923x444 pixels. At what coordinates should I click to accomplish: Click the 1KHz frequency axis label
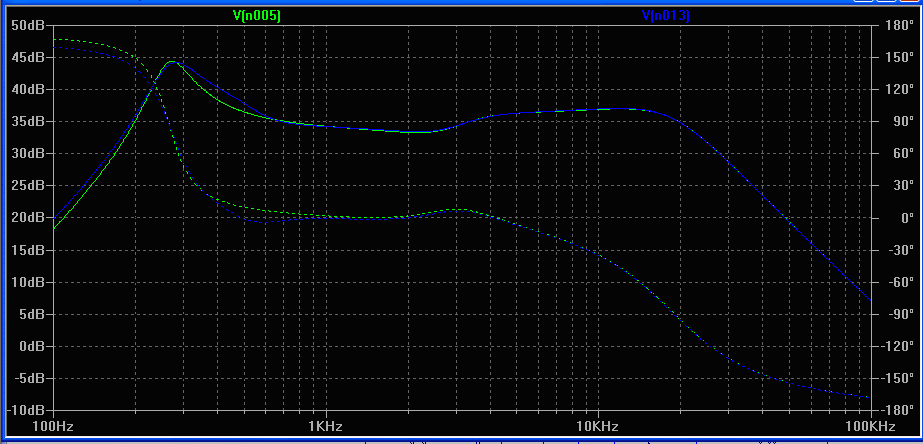pos(326,426)
